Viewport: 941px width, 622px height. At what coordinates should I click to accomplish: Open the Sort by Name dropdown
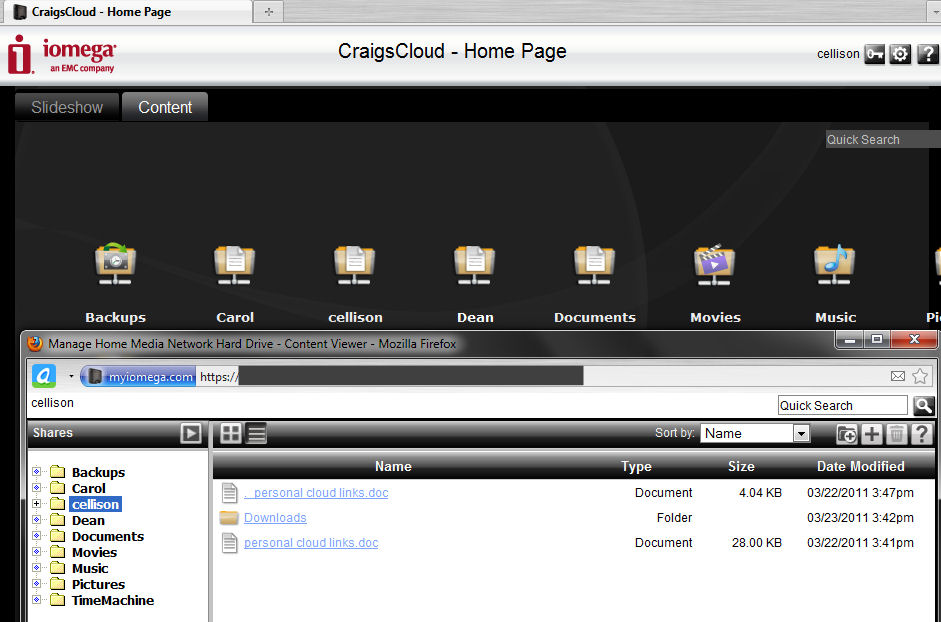click(x=756, y=433)
